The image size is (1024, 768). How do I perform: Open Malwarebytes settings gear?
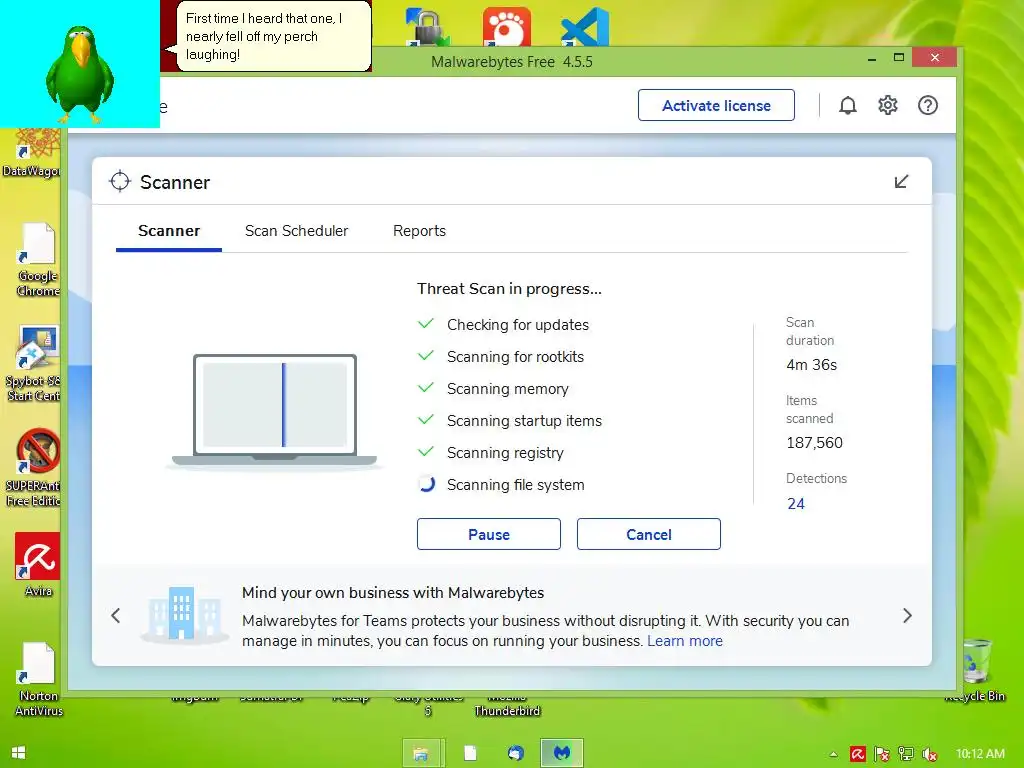[x=888, y=105]
